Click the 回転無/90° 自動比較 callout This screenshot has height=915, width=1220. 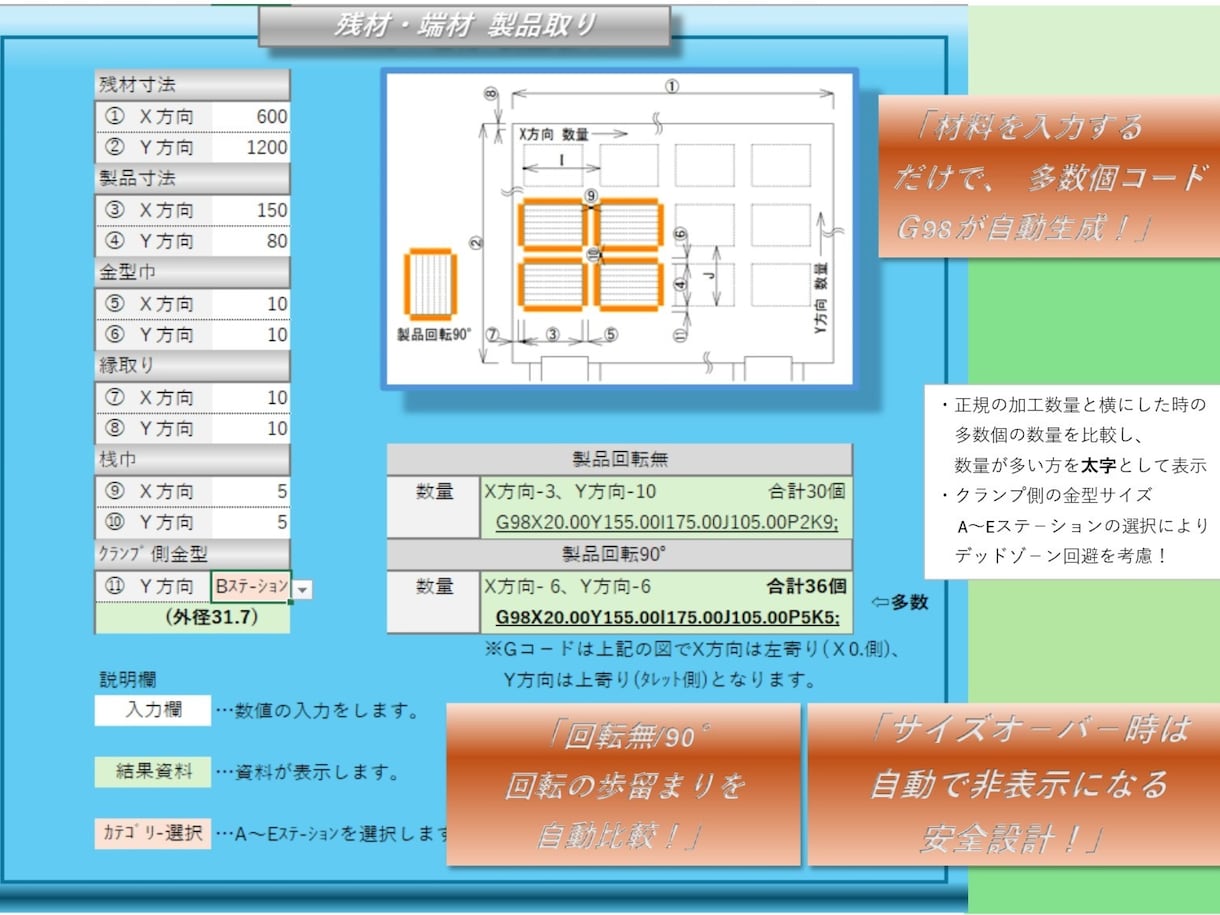click(x=623, y=785)
